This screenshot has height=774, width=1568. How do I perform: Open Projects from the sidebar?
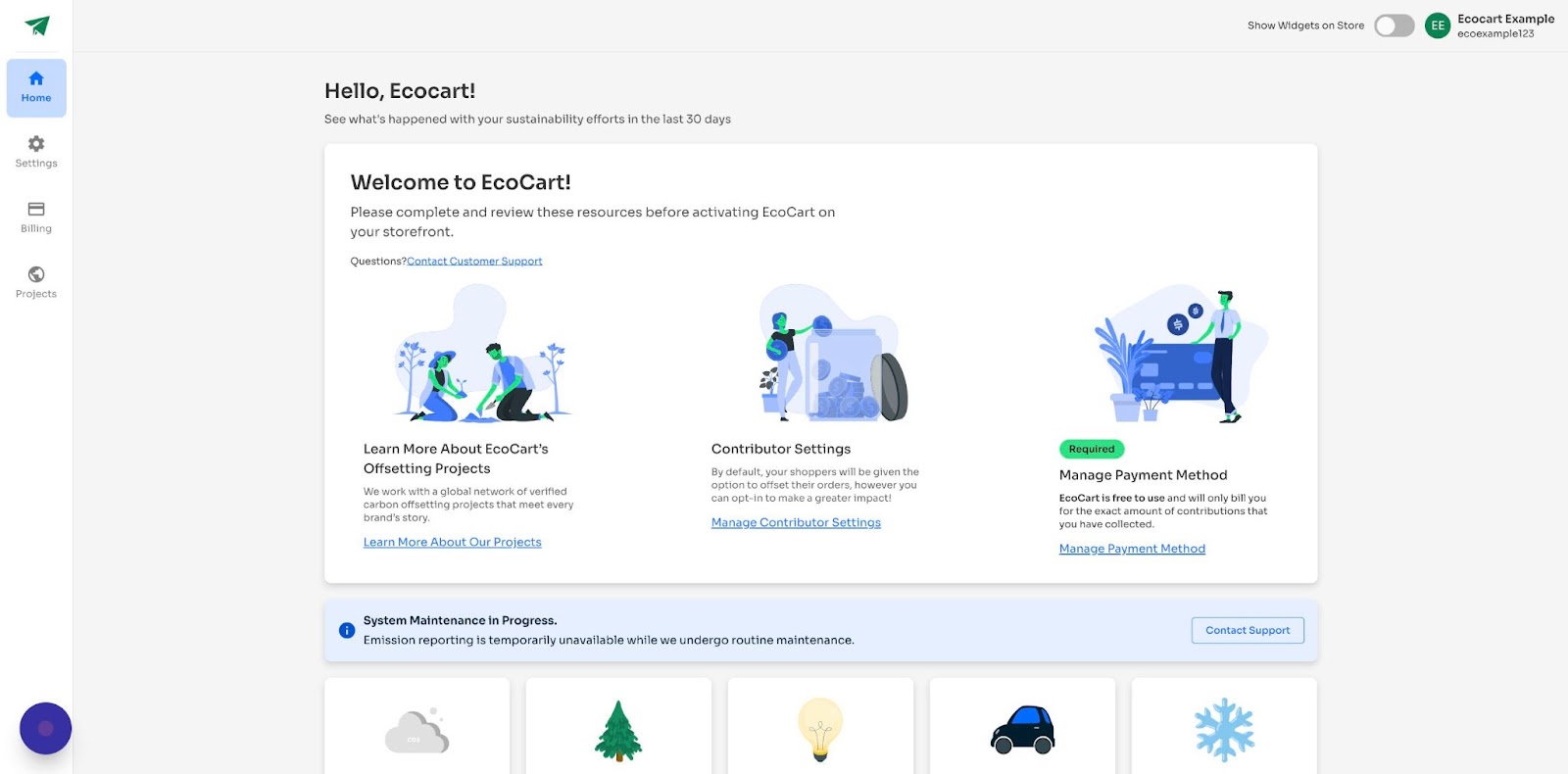[36, 282]
